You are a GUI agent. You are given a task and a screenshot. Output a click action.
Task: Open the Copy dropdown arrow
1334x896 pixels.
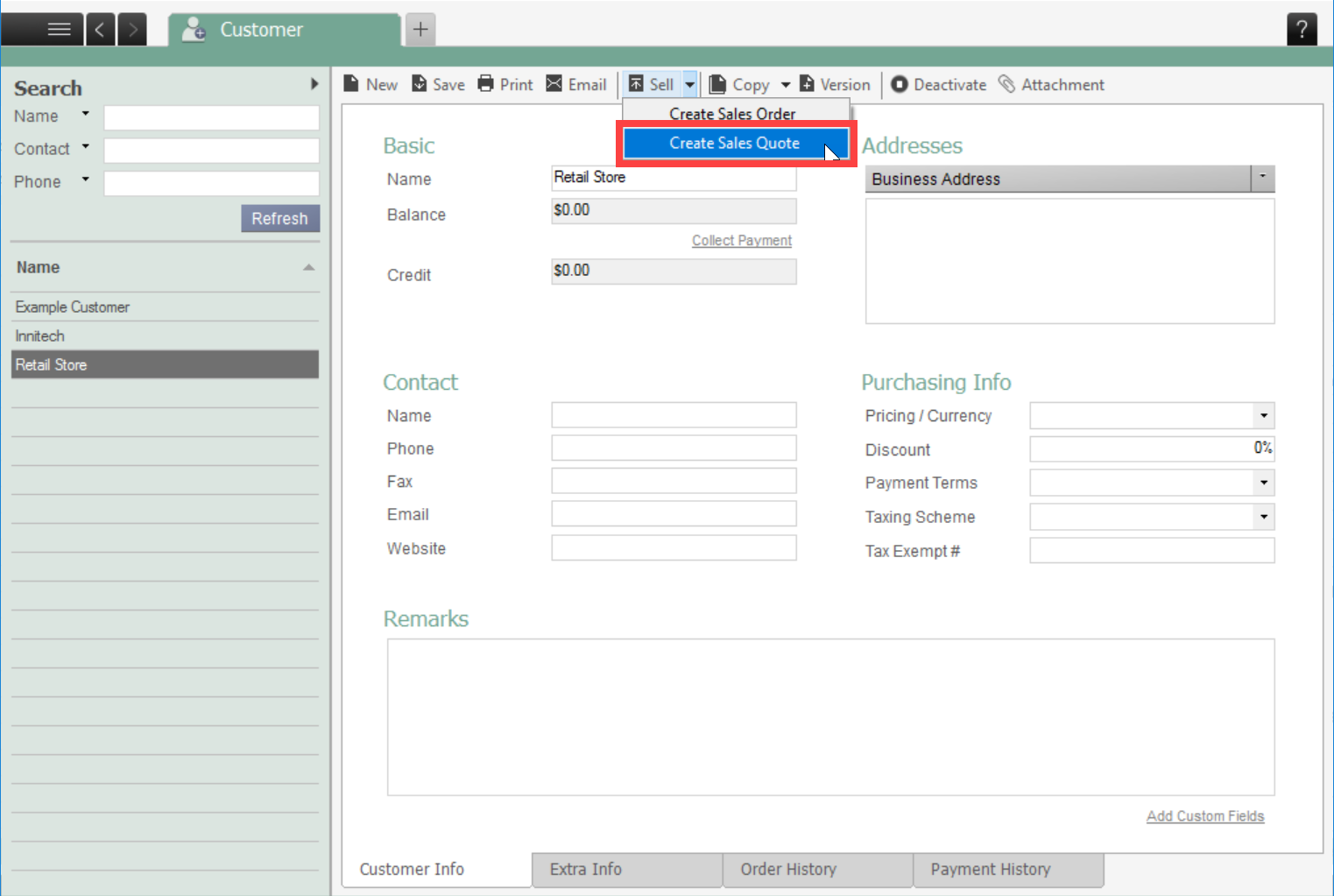click(786, 85)
